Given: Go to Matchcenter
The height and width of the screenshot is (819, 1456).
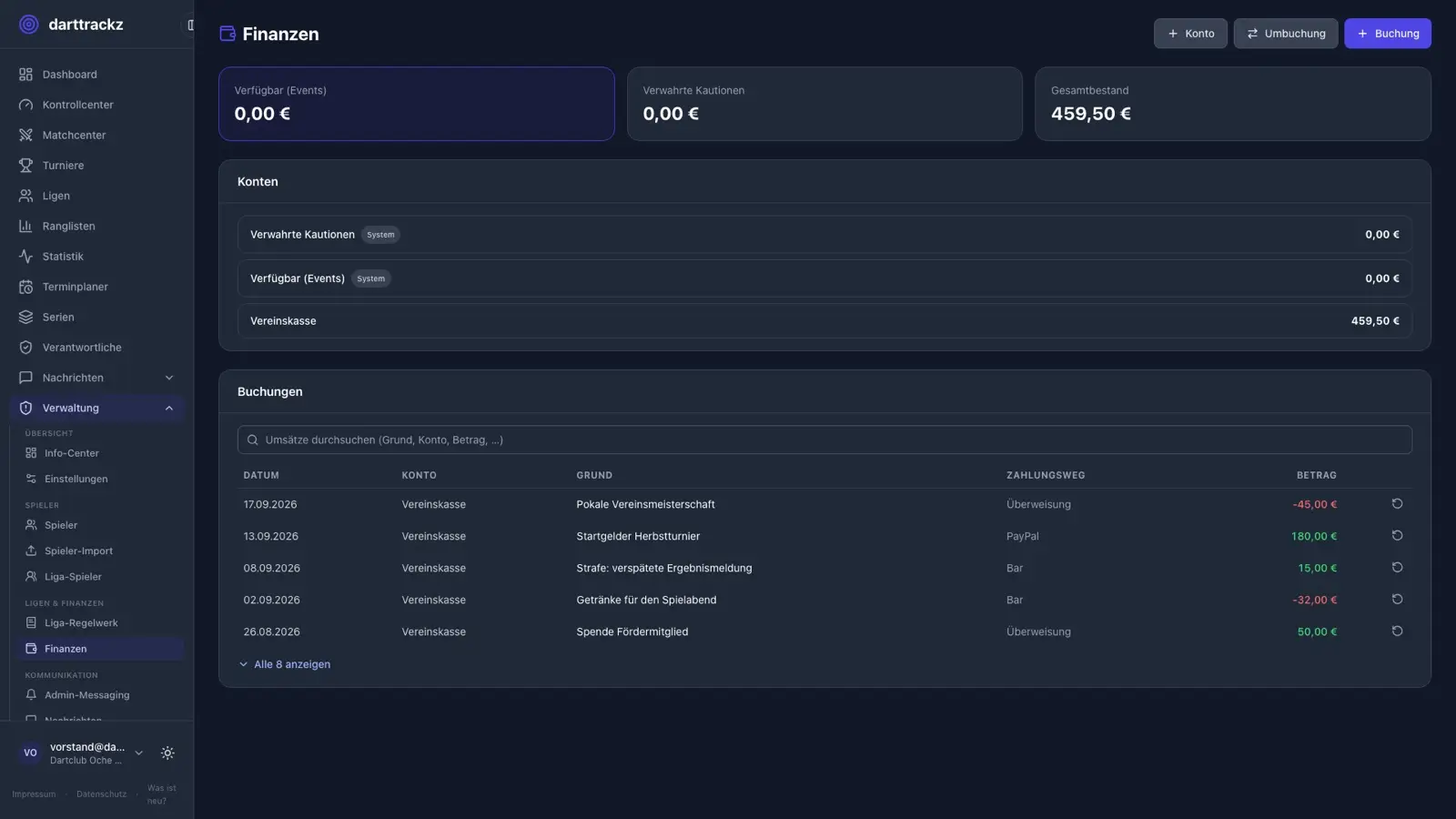Looking at the screenshot, I should (96, 135).
